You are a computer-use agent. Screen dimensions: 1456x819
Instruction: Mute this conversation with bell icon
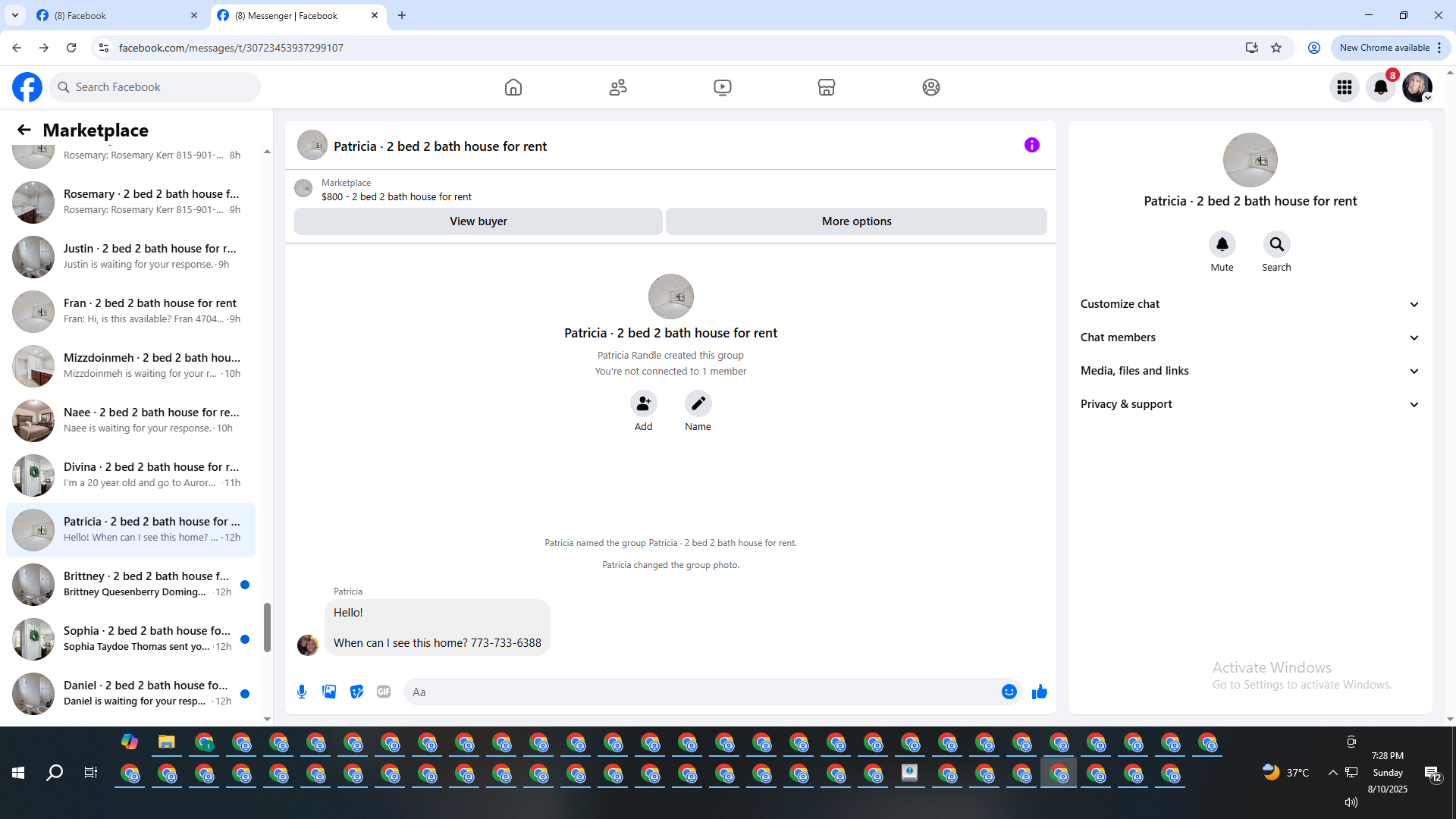pyautogui.click(x=1222, y=244)
